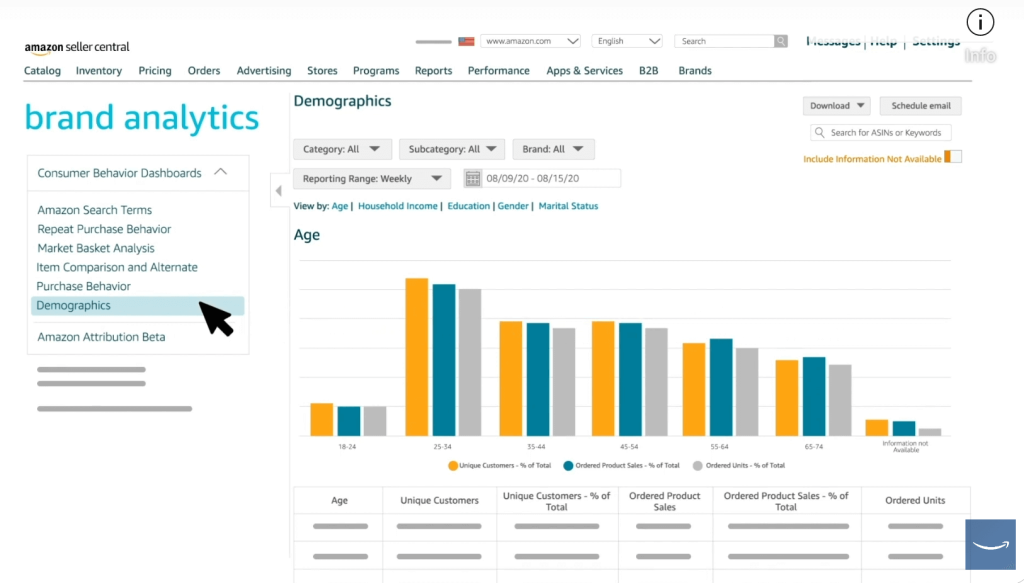Open the Subcategory: All dropdown
Viewport: 1024px width, 583px height.
451,147
